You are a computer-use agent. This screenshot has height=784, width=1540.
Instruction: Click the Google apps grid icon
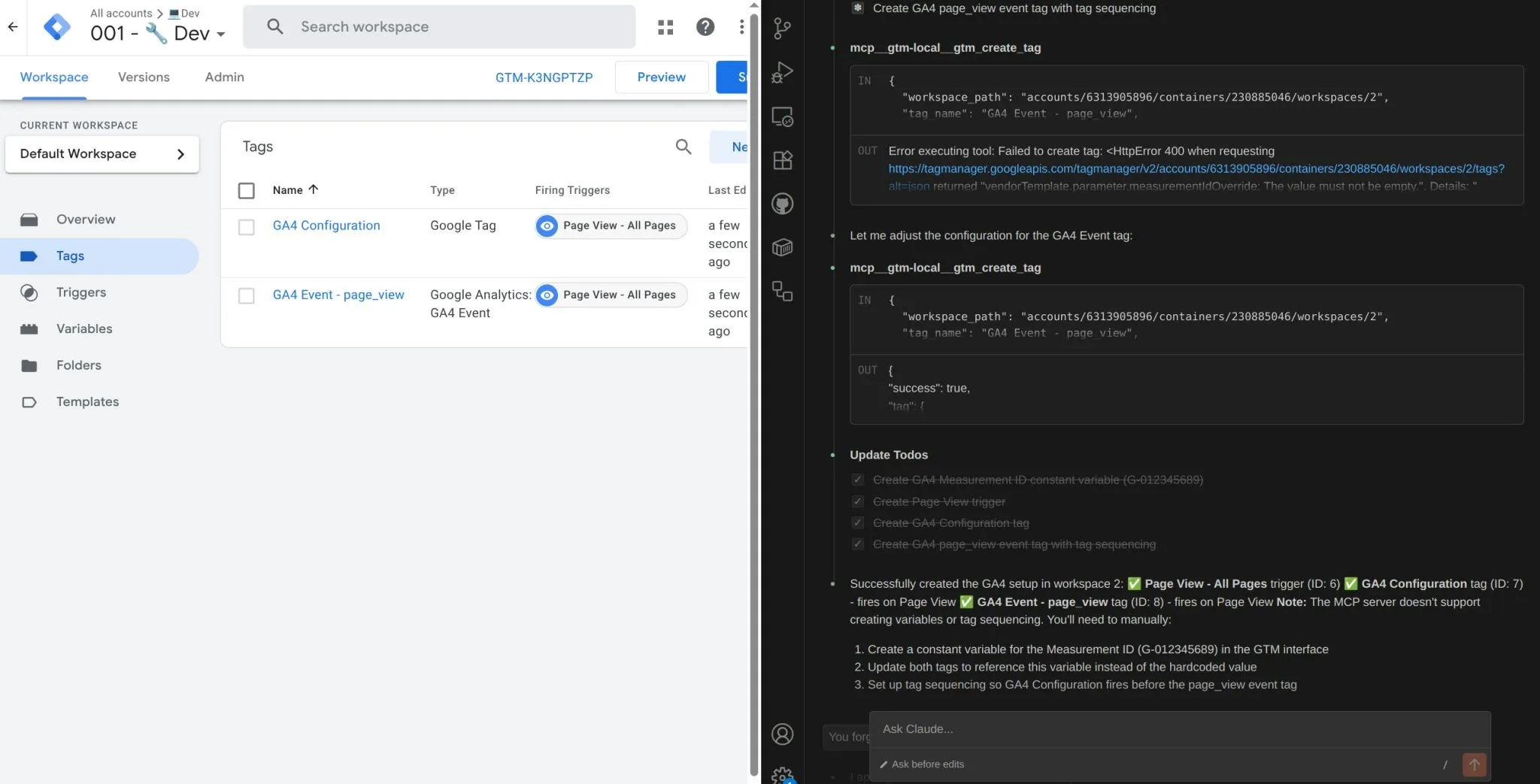[x=665, y=27]
